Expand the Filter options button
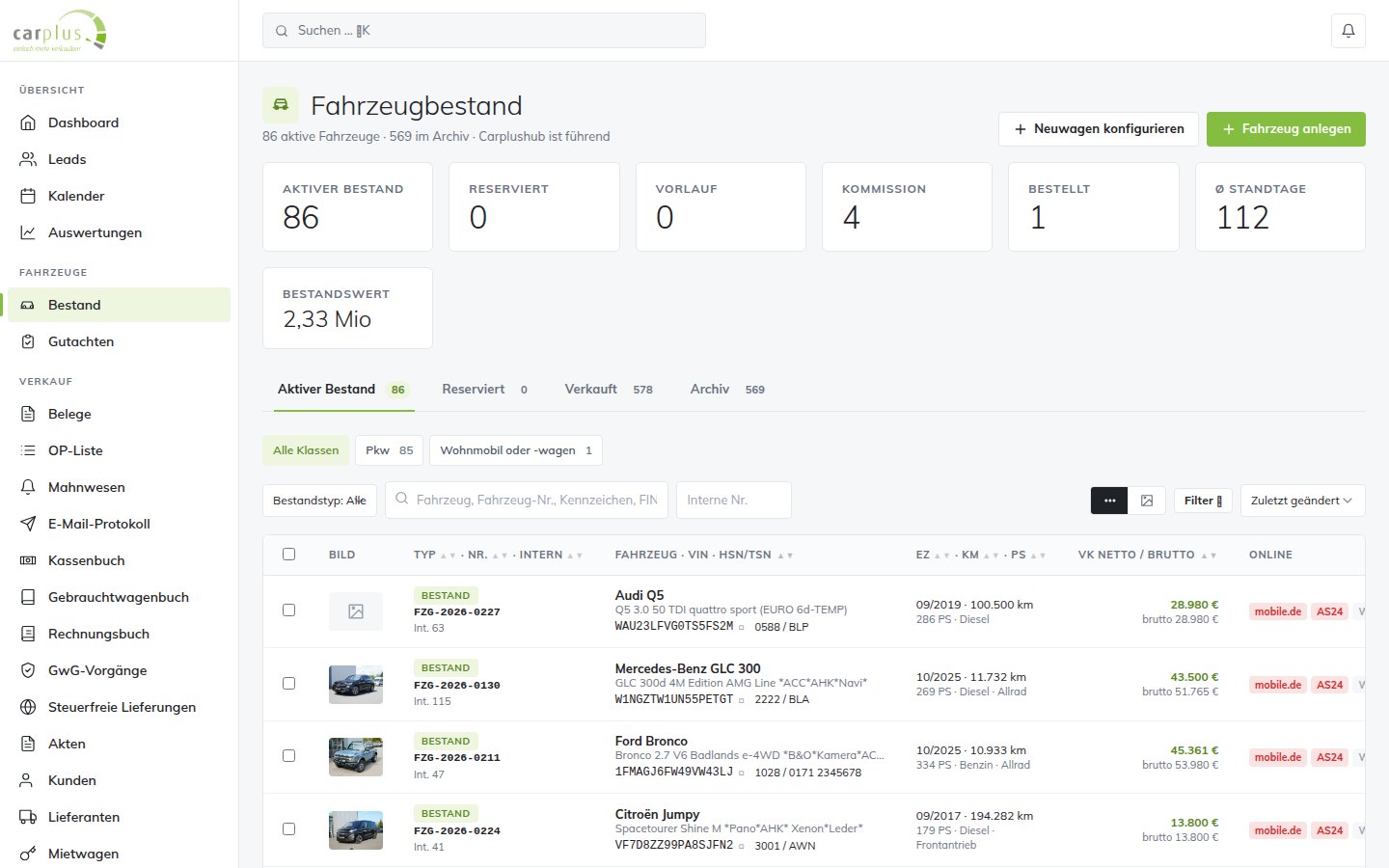 tap(1203, 501)
